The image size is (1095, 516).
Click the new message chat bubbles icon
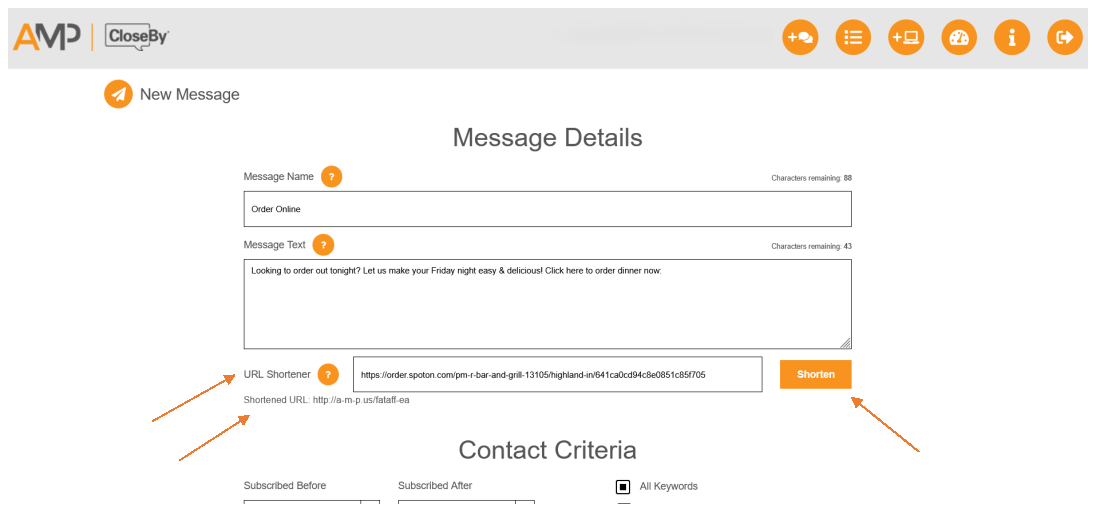pos(800,38)
